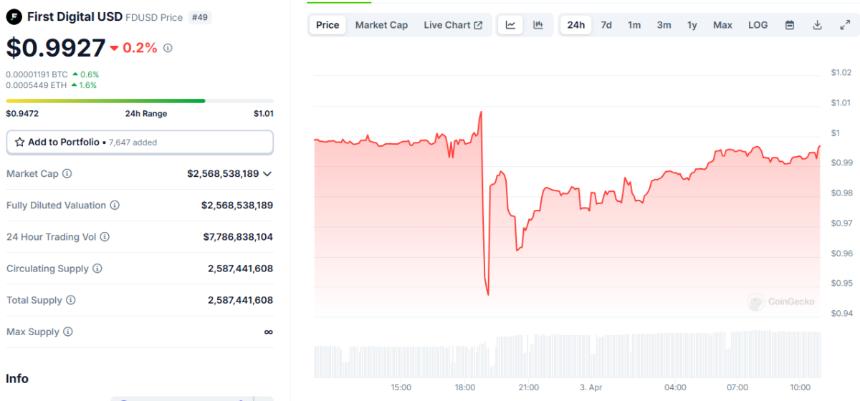Screen dimensions: 860x401
Task: Show Max time range on chart
Action: pos(722,25)
